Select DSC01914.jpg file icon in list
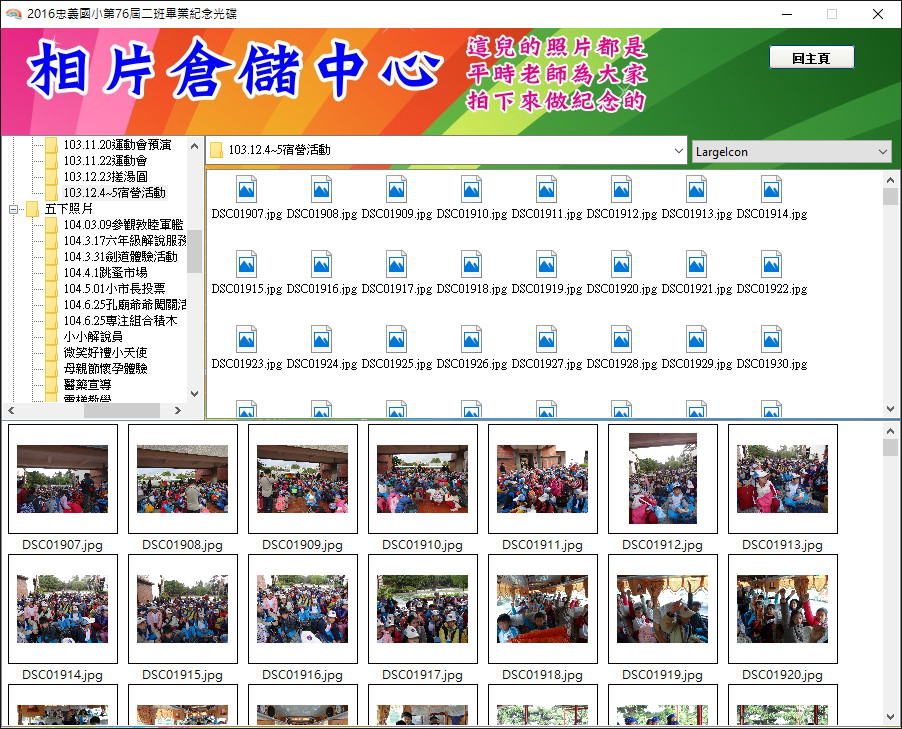Screen dimensions: 902x729 click(x=771, y=190)
